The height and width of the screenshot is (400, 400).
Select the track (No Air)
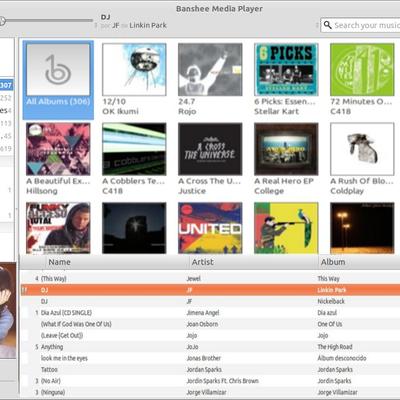pyautogui.click(x=210, y=381)
